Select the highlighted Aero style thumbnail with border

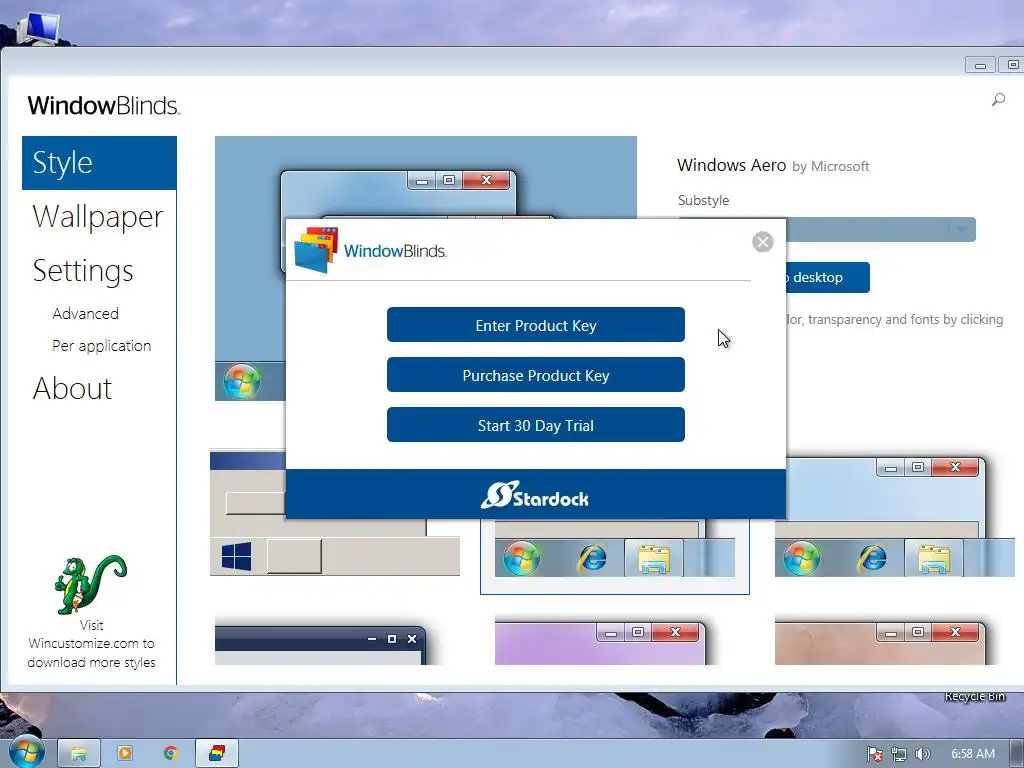615,557
